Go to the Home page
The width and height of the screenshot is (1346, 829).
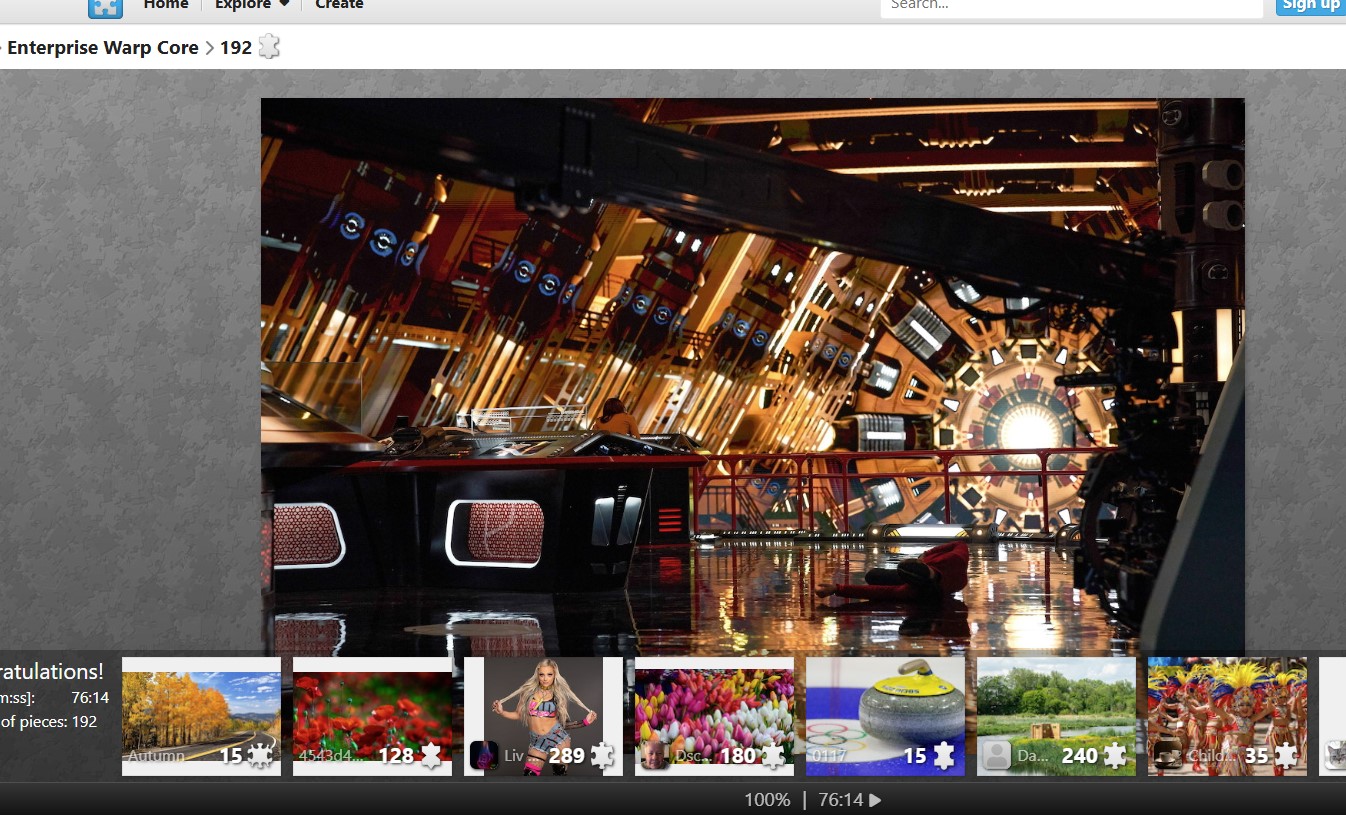point(166,5)
